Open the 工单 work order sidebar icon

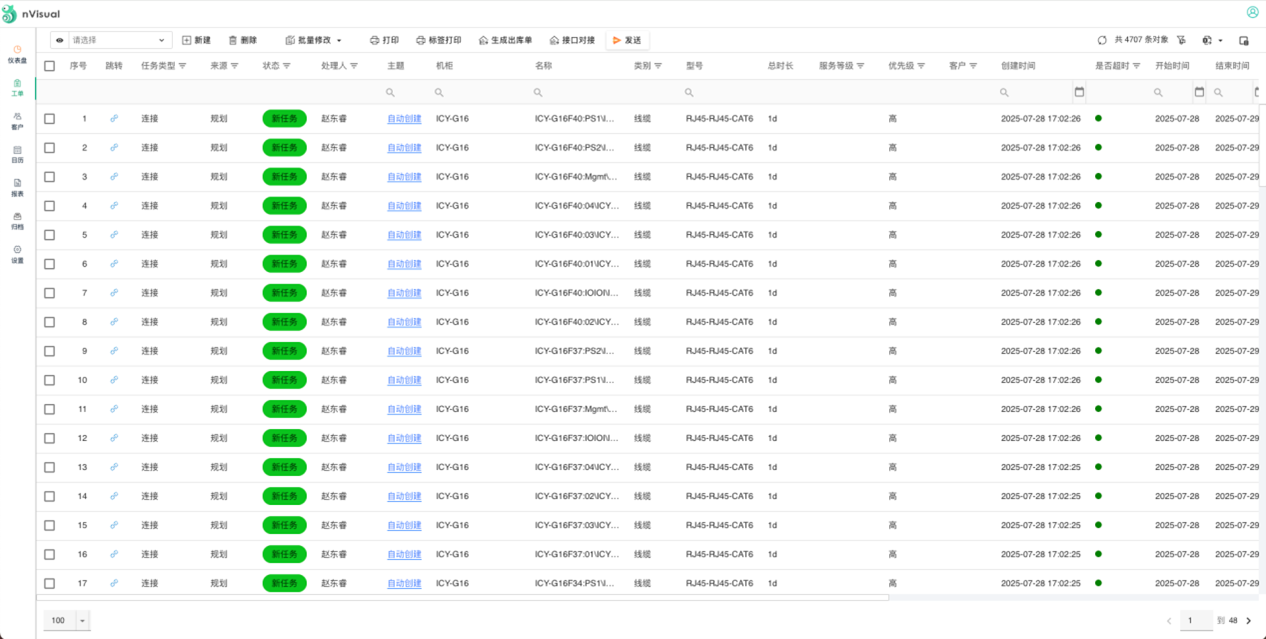17,87
